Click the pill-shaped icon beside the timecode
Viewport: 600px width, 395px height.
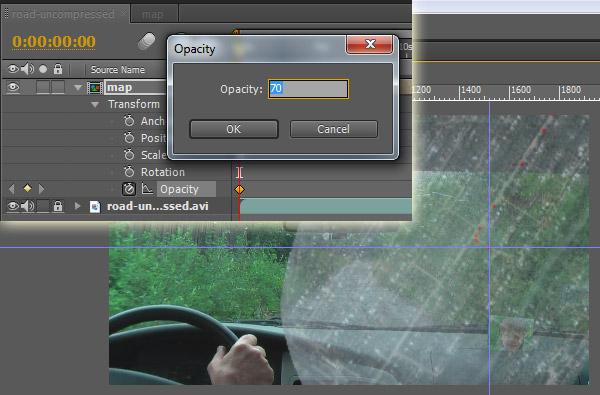click(x=147, y=41)
